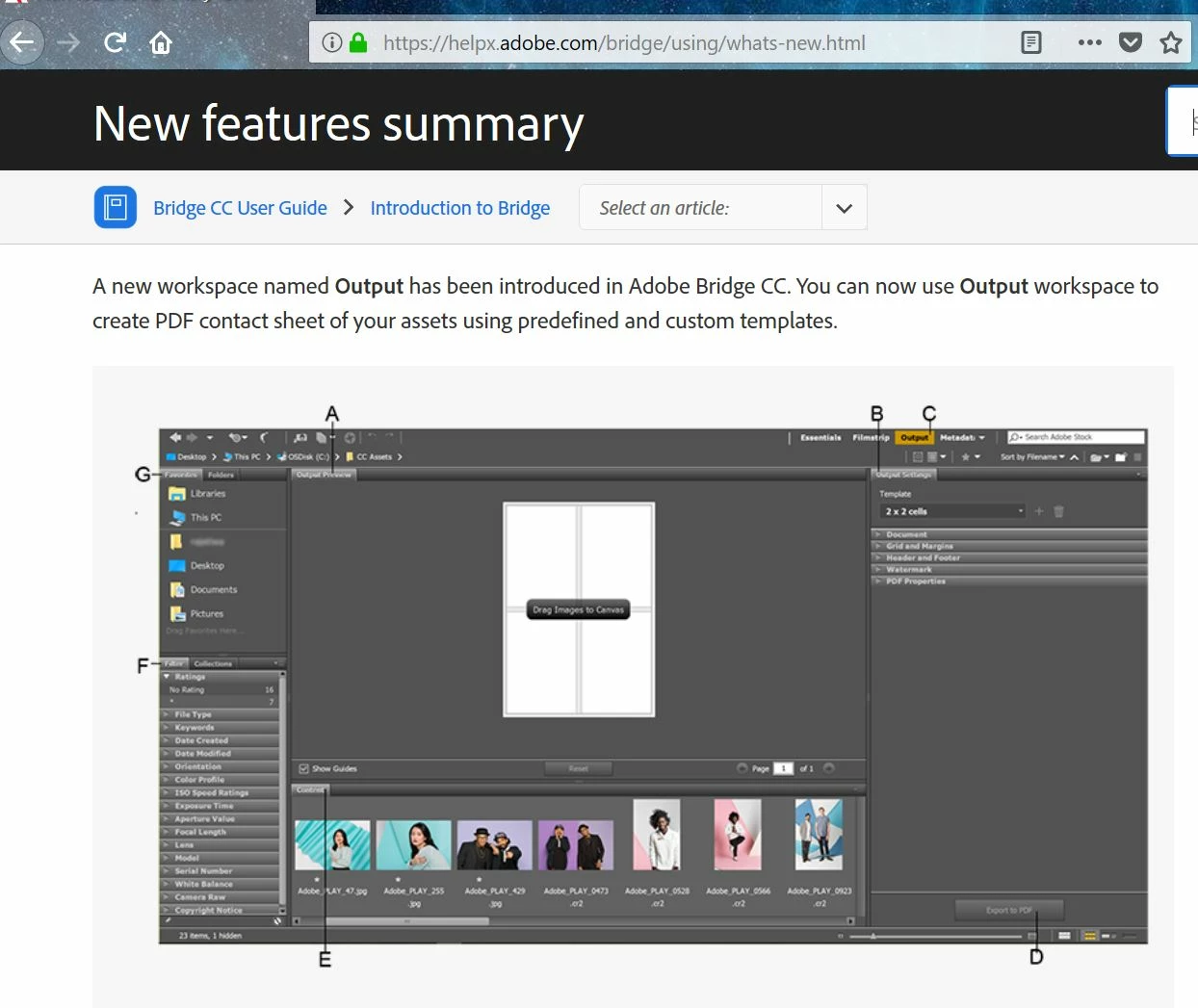Image resolution: width=1198 pixels, height=1008 pixels.
Task: Select the Metadata workspace in Bridge
Action: pos(962,437)
